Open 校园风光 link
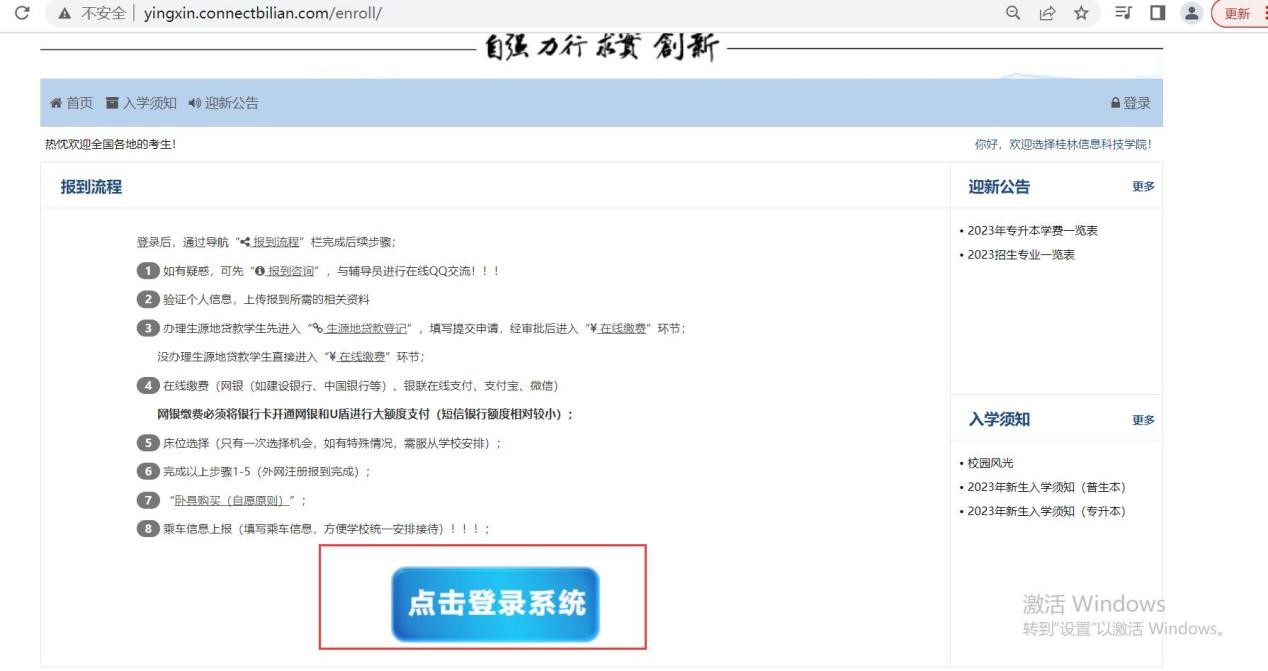The height and width of the screenshot is (671, 1268). coord(990,463)
